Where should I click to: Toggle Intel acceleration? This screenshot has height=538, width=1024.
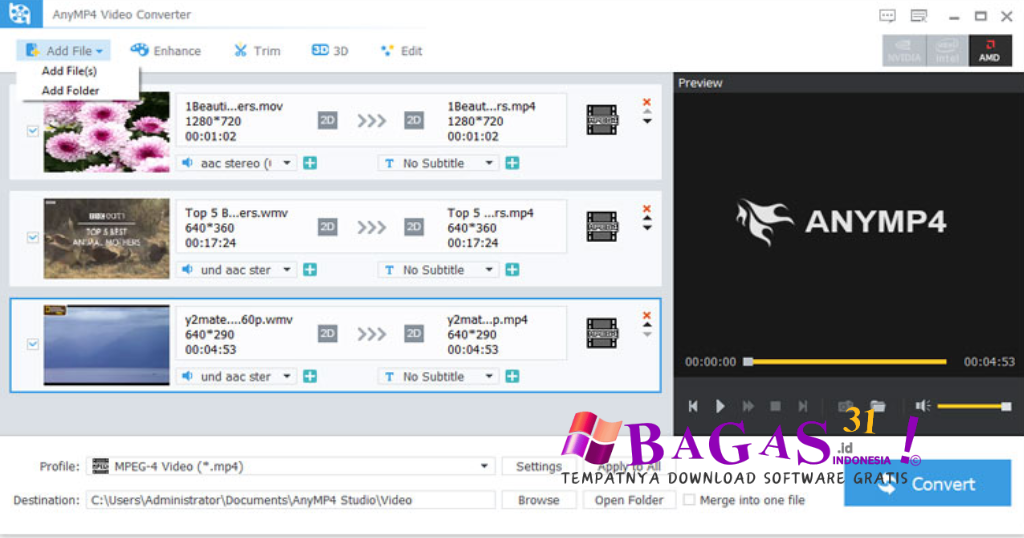947,50
